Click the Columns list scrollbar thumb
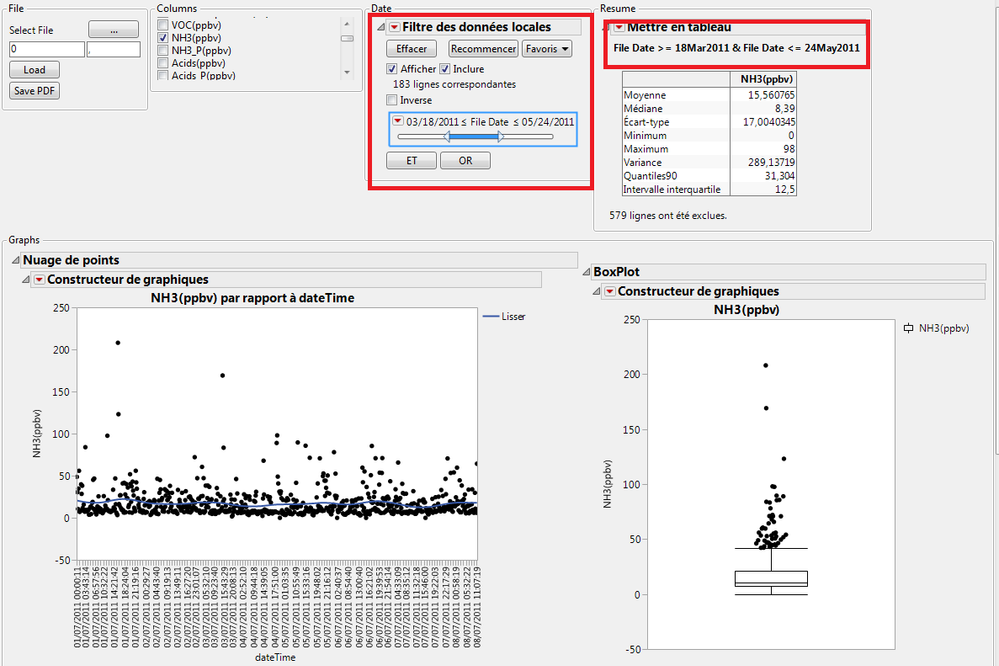Screen dimensions: 999x666 (347, 39)
